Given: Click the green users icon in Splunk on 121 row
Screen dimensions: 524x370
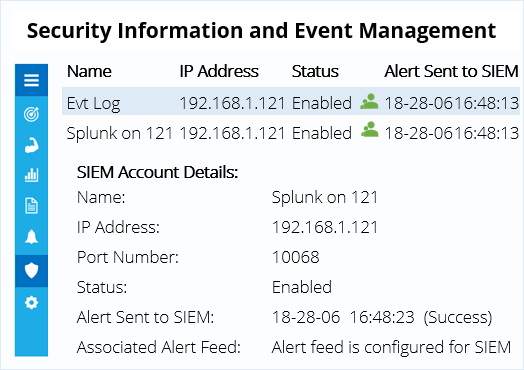Looking at the screenshot, I should tap(370, 129).
